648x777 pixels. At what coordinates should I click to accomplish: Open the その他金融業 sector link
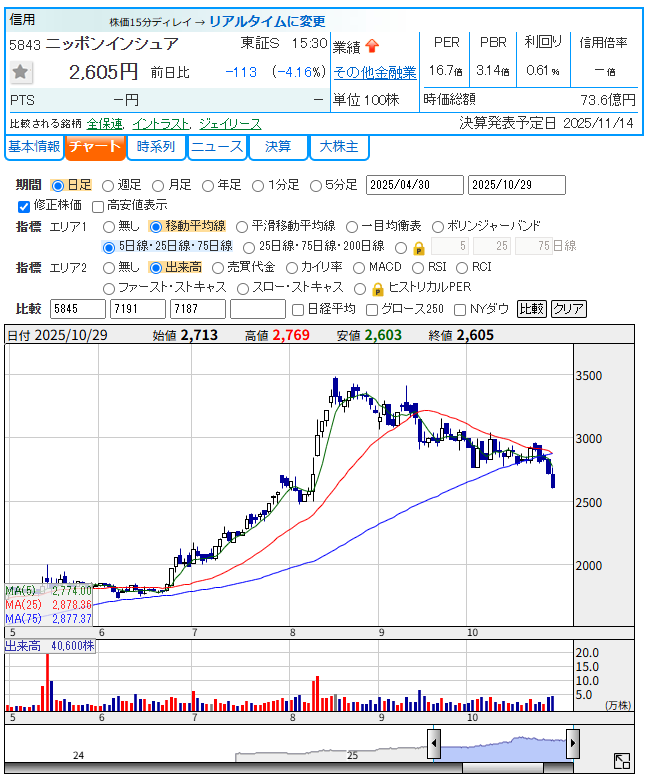pyautogui.click(x=374, y=72)
